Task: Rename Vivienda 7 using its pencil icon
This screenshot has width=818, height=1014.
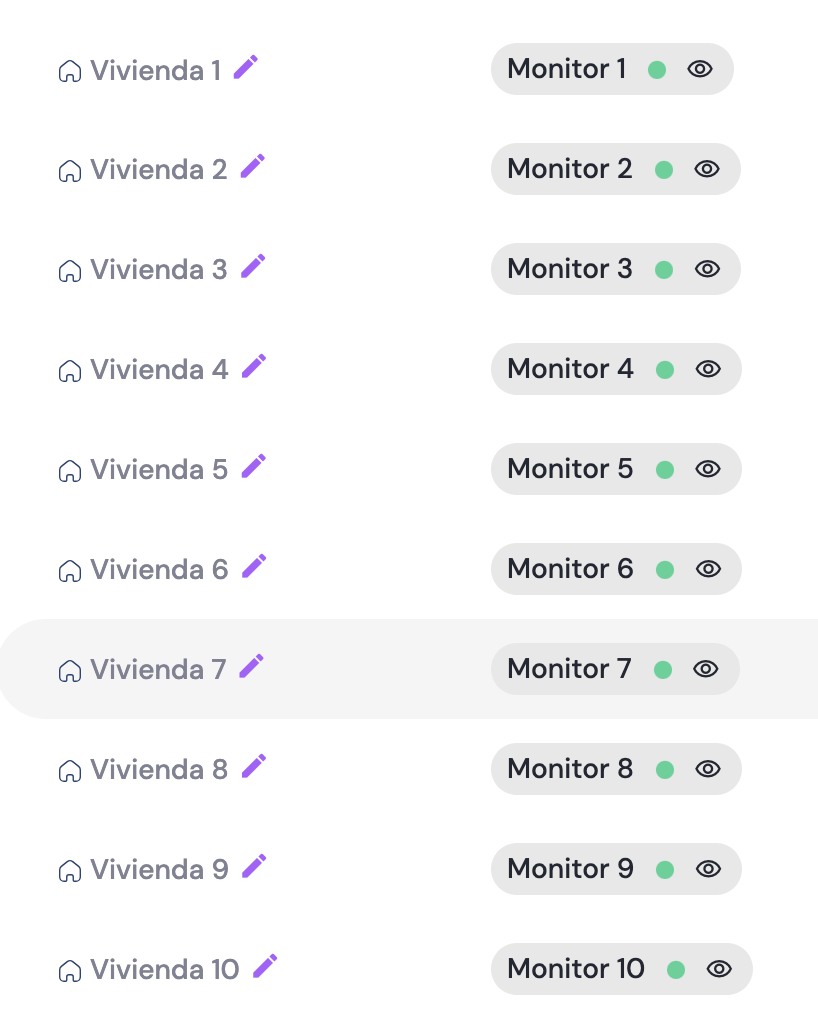Action: point(252,667)
